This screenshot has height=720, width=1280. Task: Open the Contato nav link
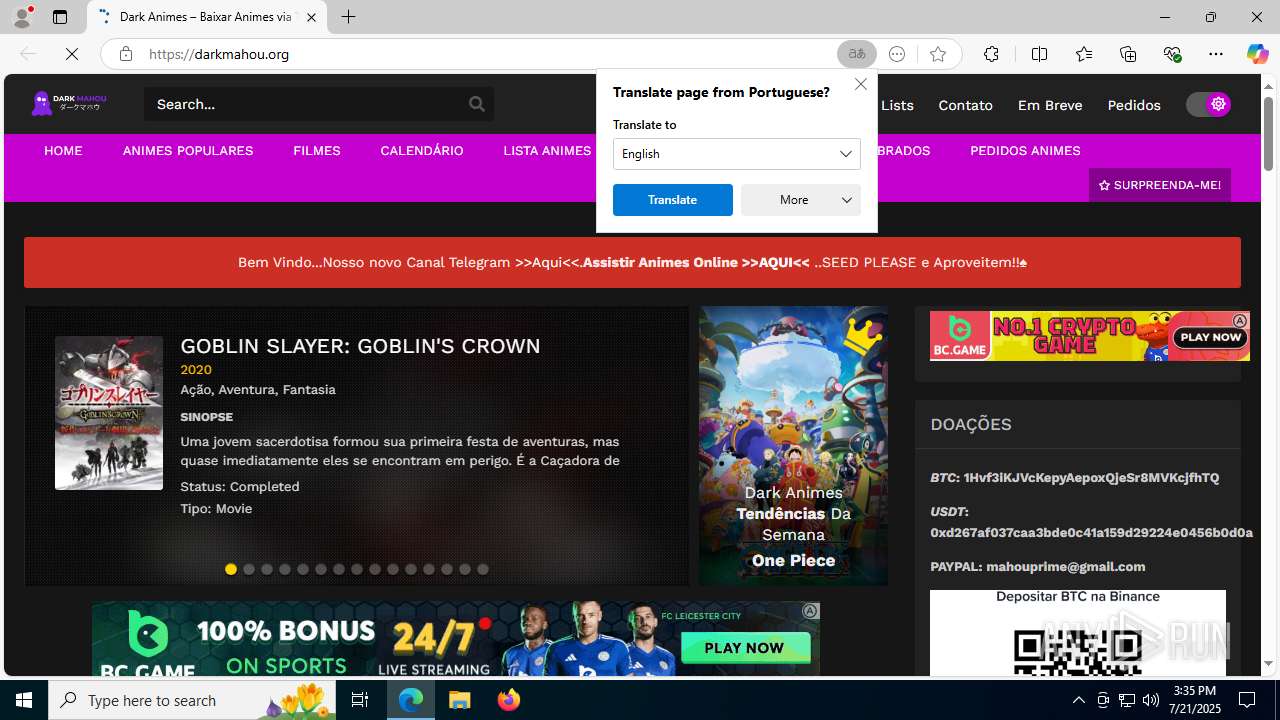click(965, 105)
